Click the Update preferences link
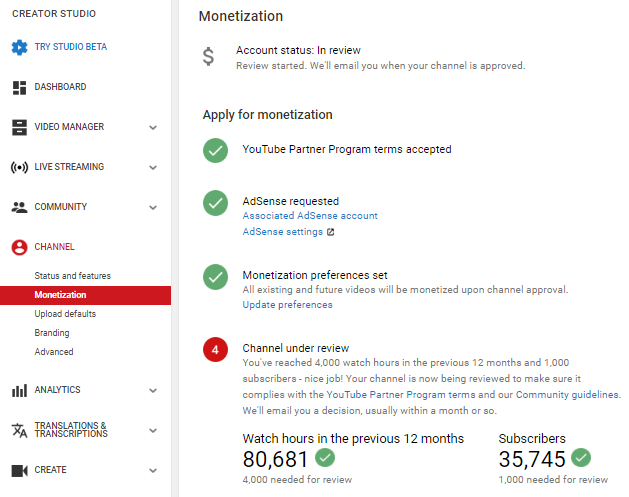Screen dimensions: 629x497 click(x=287, y=305)
